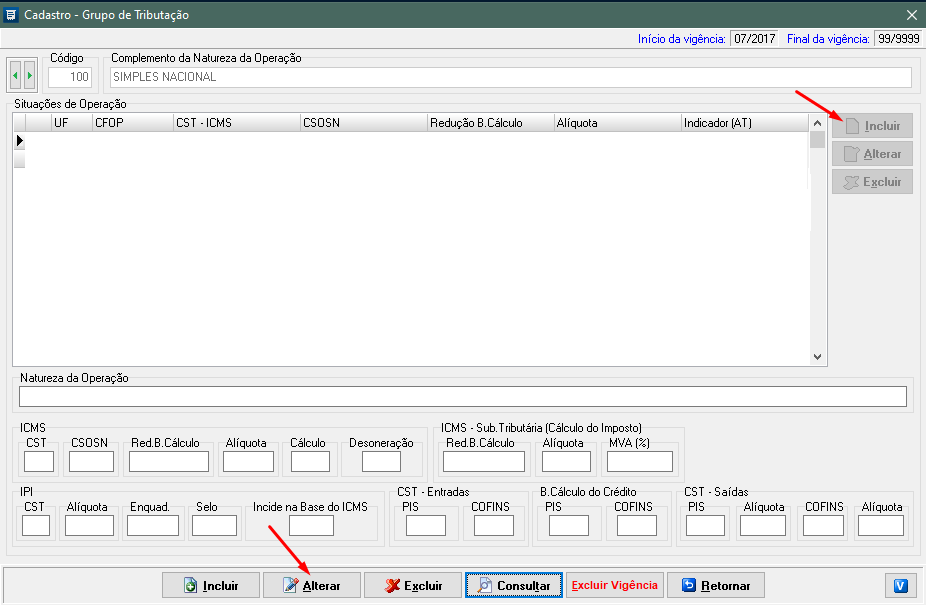Image resolution: width=926 pixels, height=605 pixels.
Task: Click the Complemento da Natureza da Operação field
Action: 510,77
